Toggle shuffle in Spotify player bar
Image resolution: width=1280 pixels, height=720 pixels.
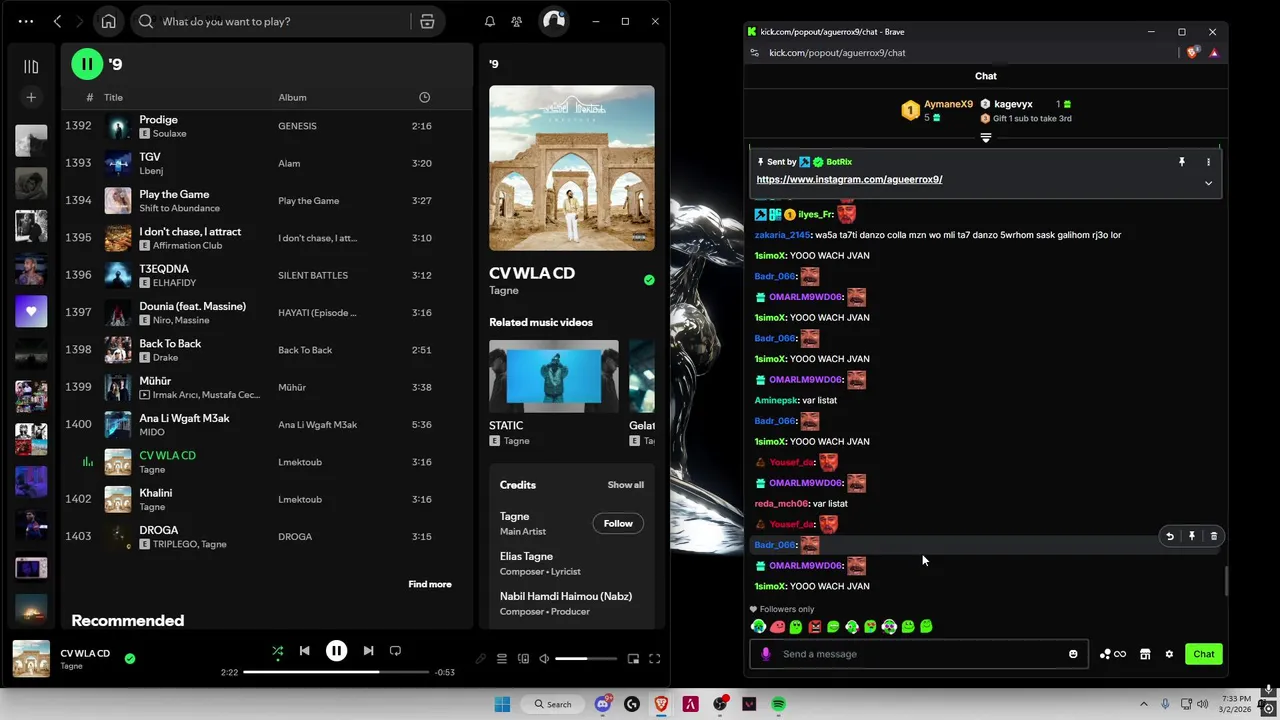278,651
